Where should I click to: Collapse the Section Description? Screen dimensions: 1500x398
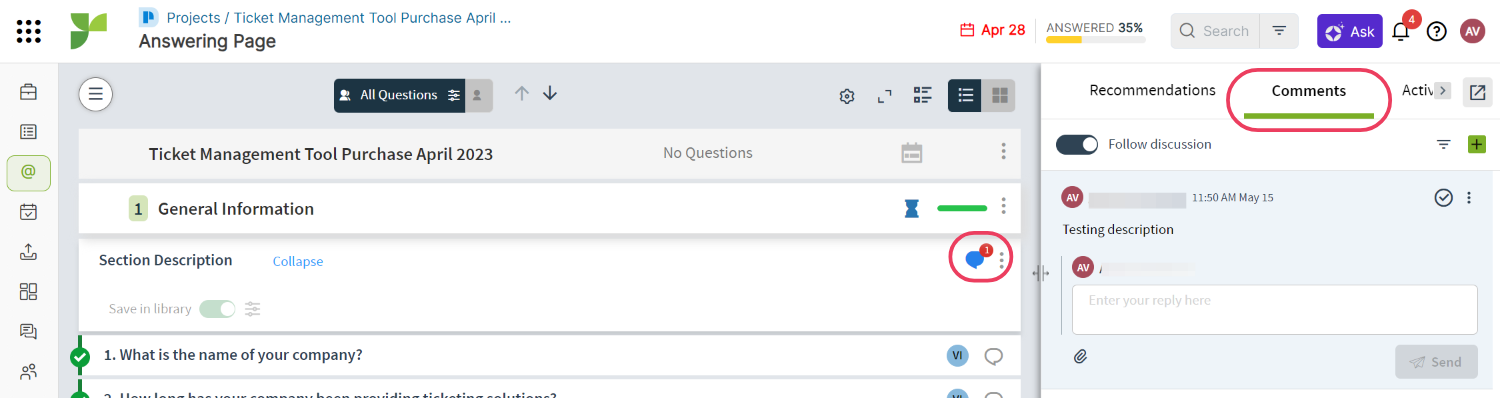point(298,261)
